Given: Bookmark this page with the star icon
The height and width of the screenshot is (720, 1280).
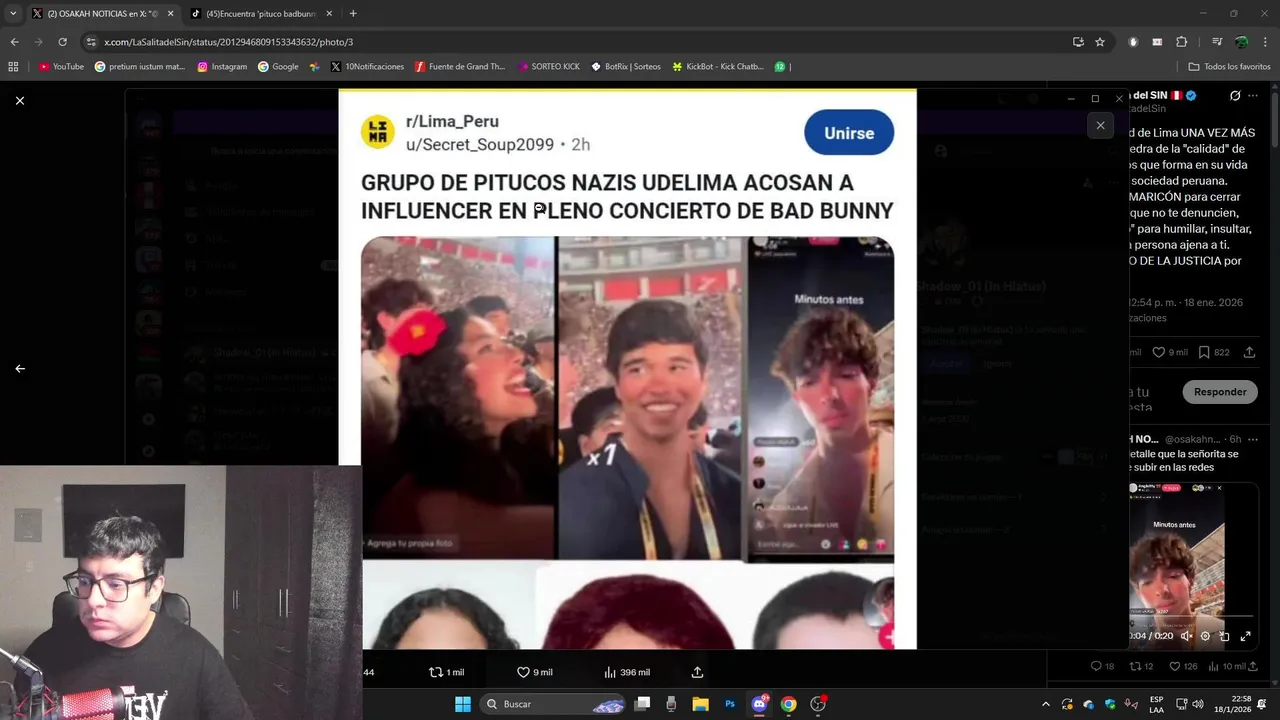Looking at the screenshot, I should point(1100,42).
